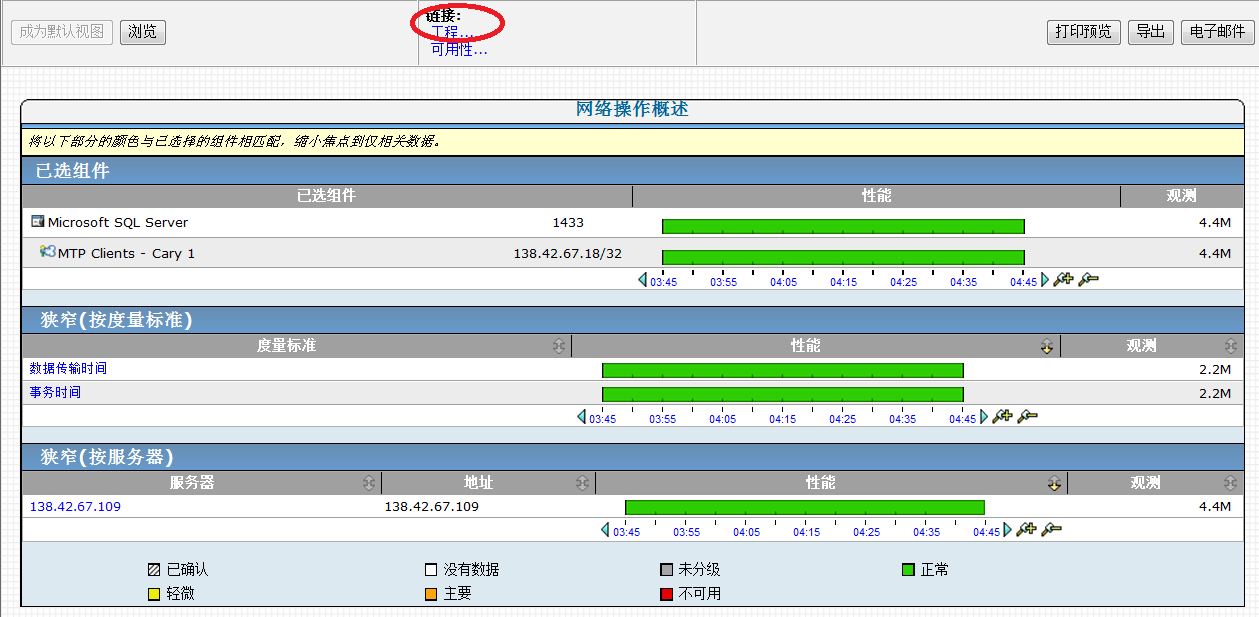Click the MTP Clients - Cary 1 icon

48,252
